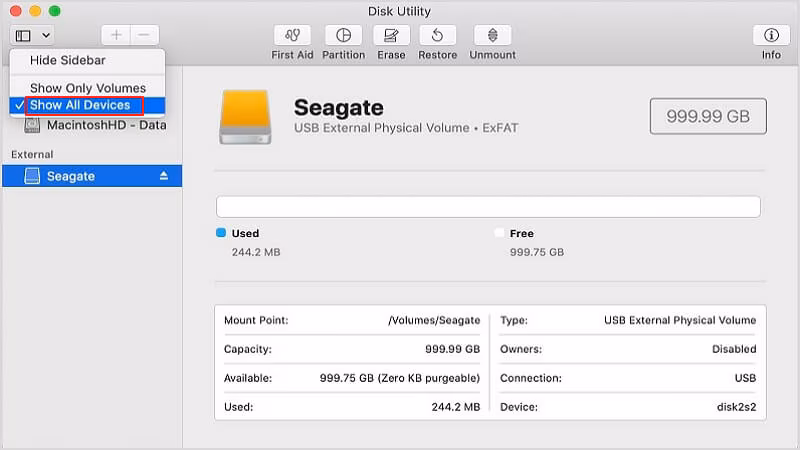Click the First Aid toolbar icon
The width and height of the screenshot is (800, 450).
[292, 35]
